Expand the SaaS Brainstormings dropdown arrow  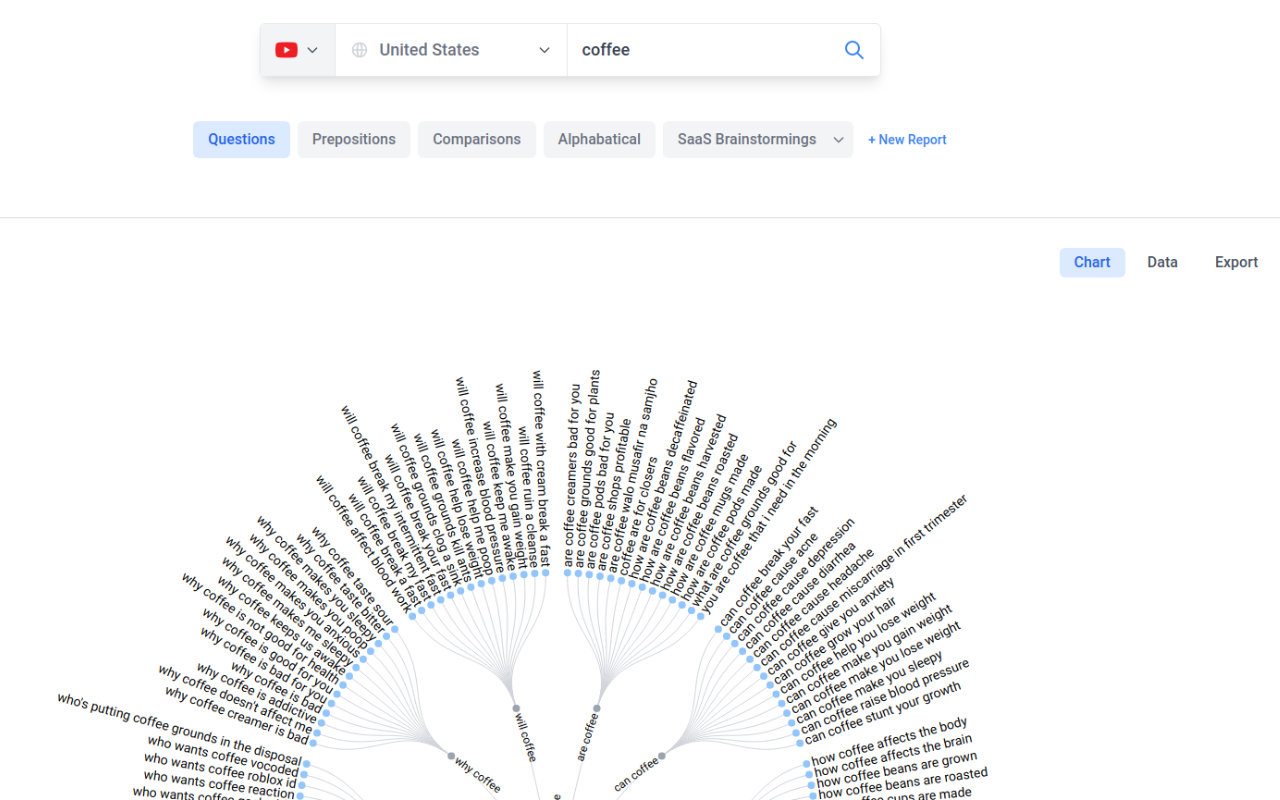pyautogui.click(x=838, y=140)
